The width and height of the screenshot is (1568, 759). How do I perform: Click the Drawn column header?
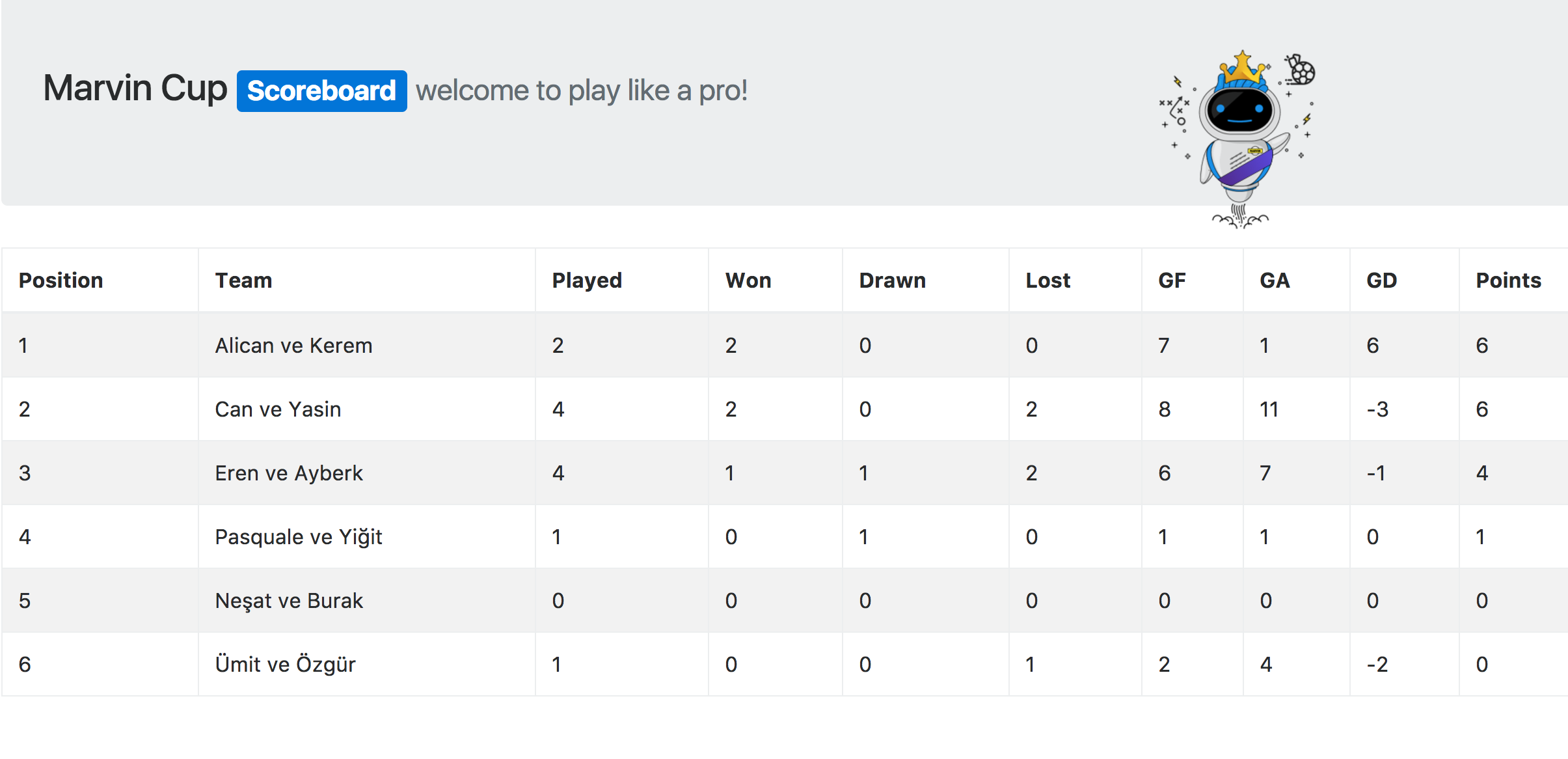click(x=892, y=281)
